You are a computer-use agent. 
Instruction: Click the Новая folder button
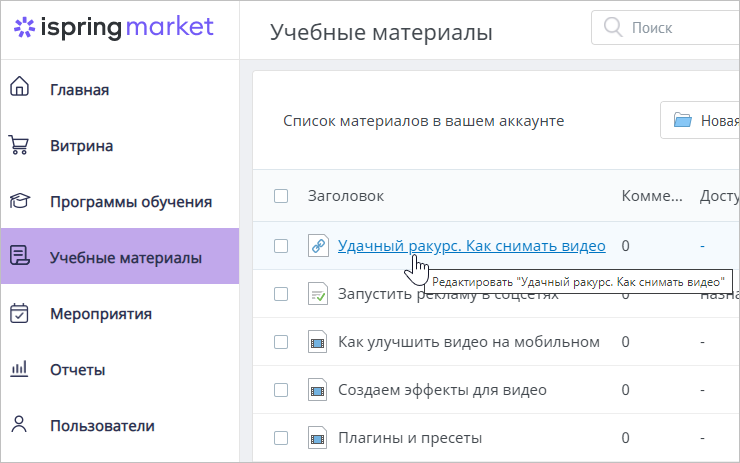coord(699,120)
